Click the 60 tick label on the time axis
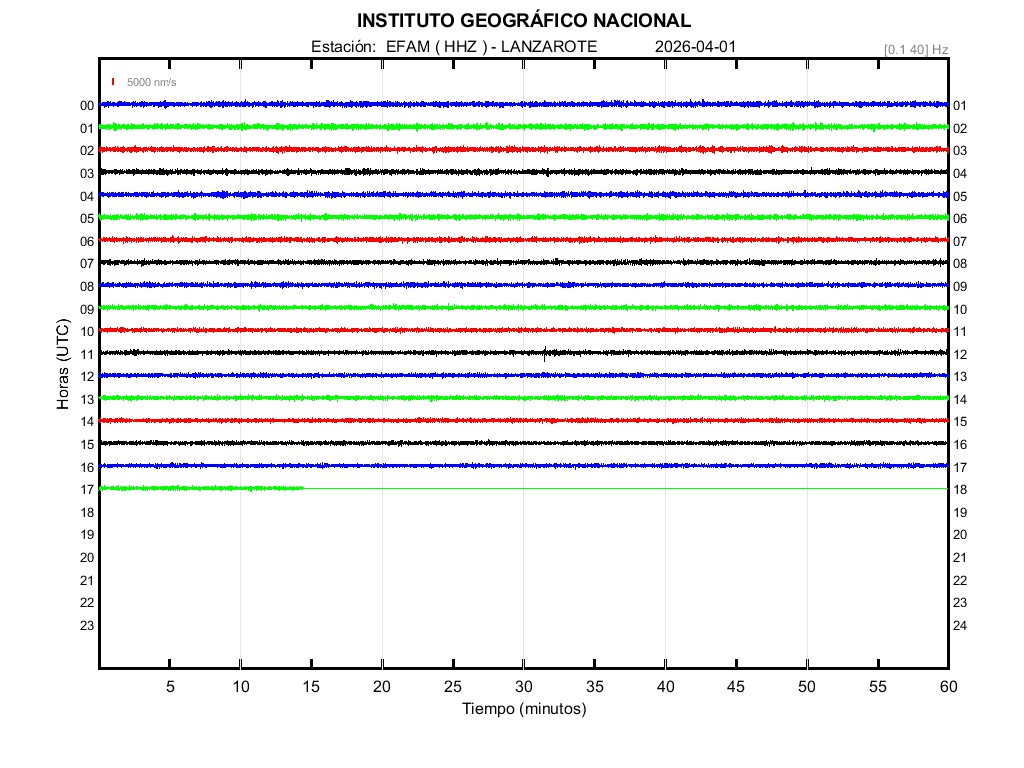 tap(948, 687)
